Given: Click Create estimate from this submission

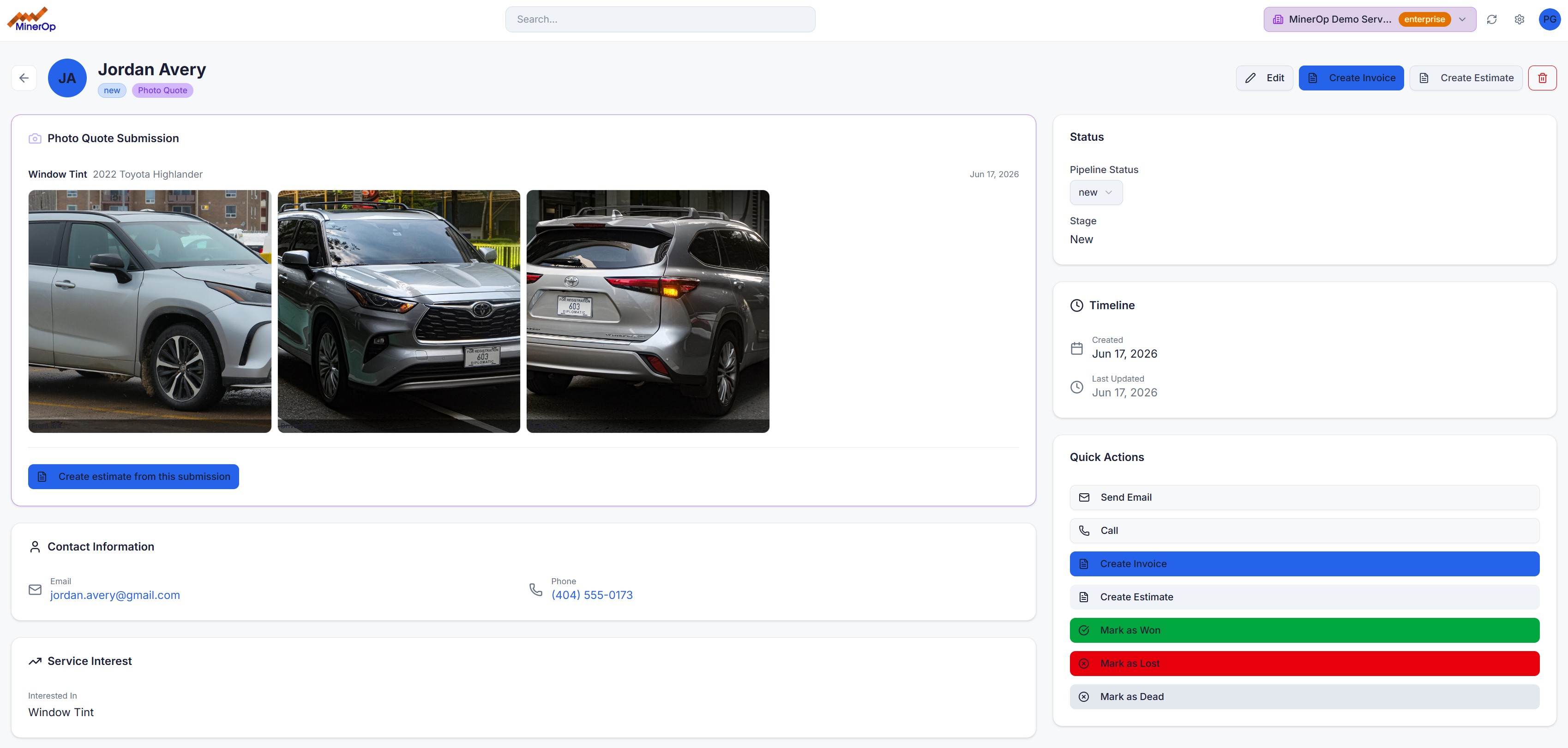Looking at the screenshot, I should click(133, 477).
